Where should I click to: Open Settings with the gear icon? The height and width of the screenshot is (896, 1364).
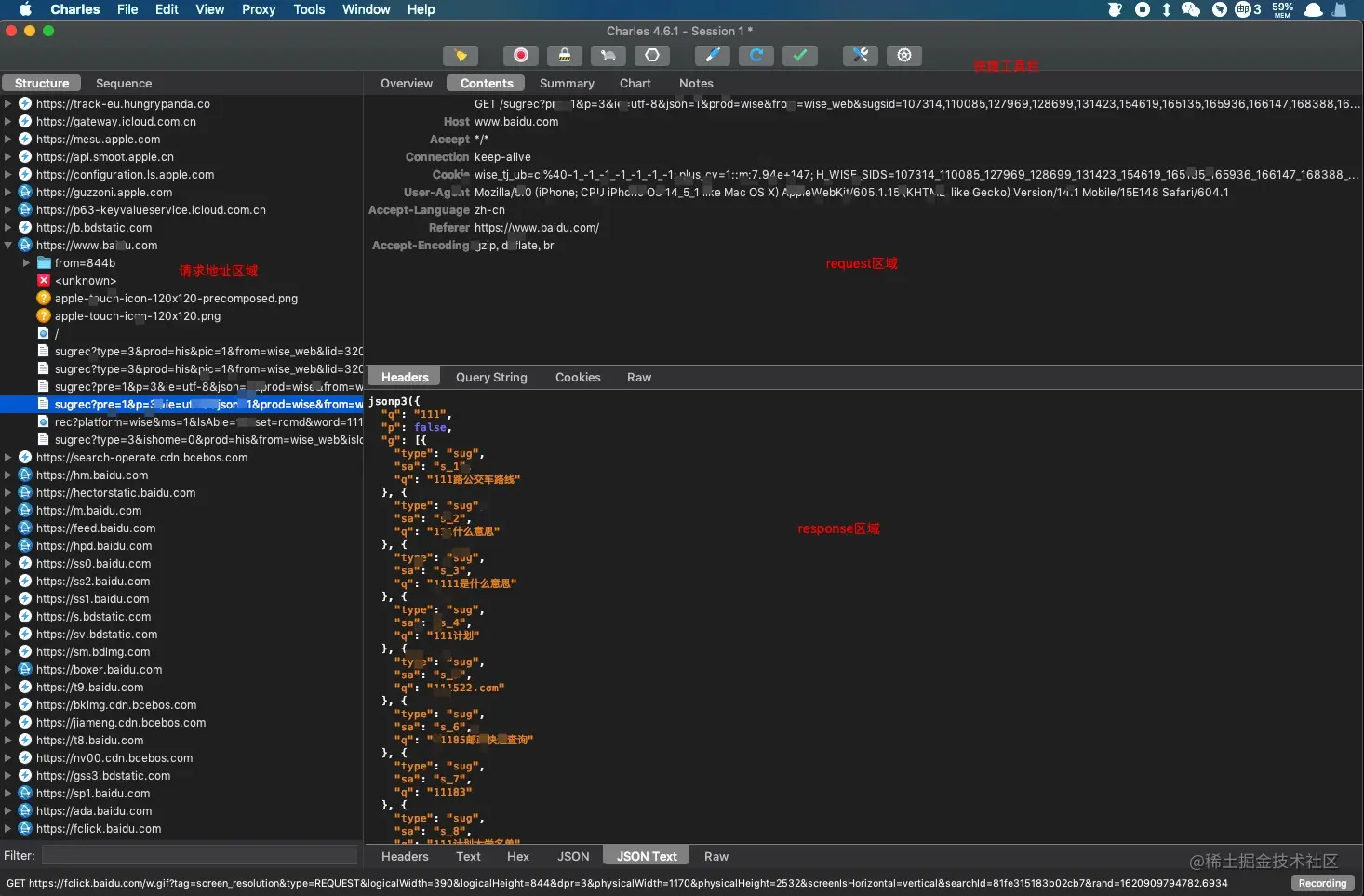tap(904, 56)
